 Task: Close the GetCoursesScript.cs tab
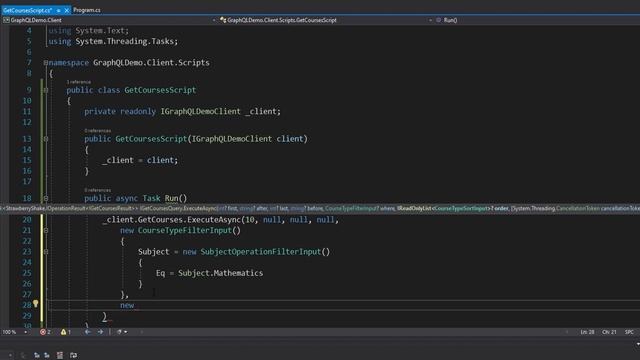tap(67, 10)
